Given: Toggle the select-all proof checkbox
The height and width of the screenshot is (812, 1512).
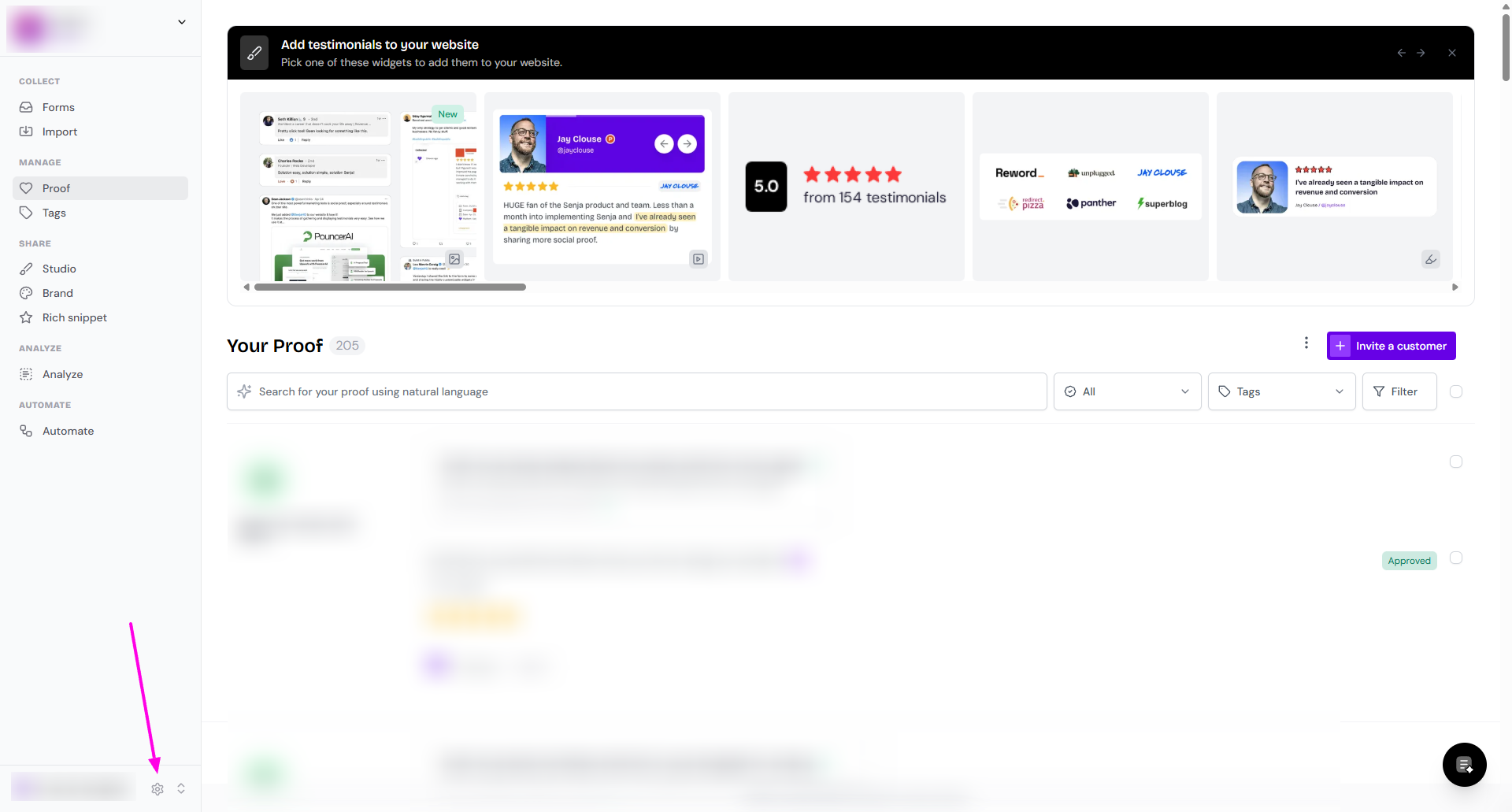Looking at the screenshot, I should 1455,391.
